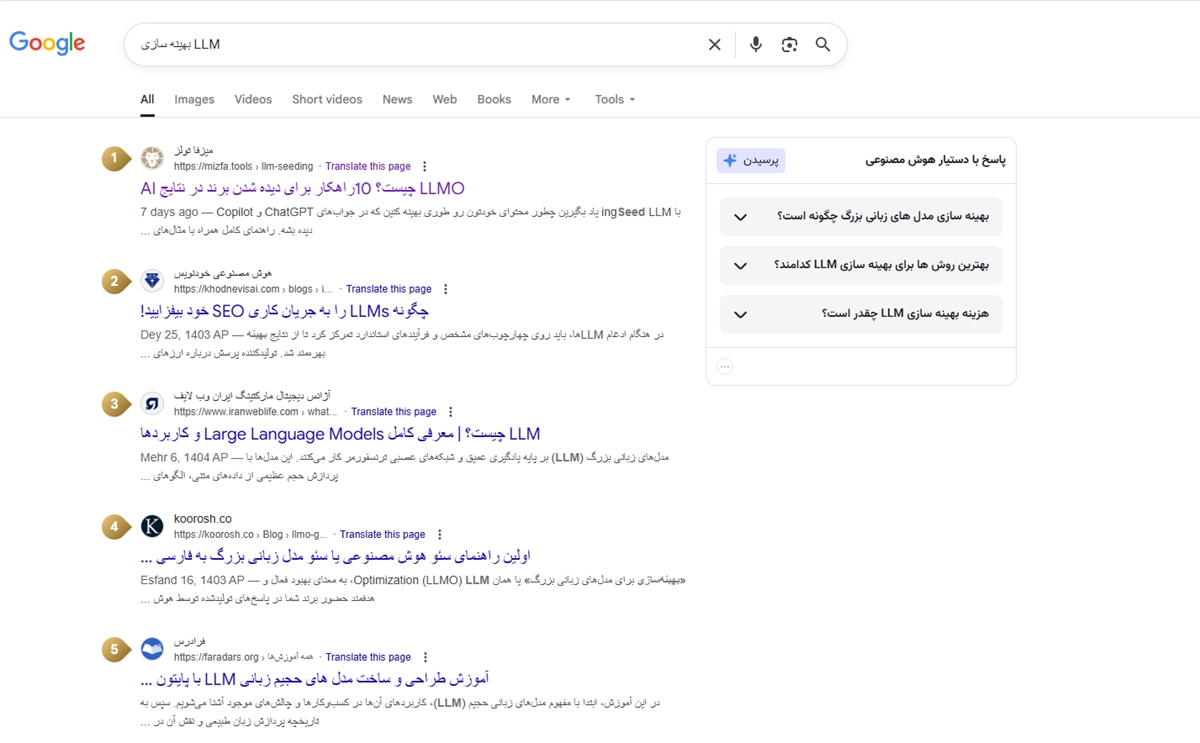
Task: Click the 'میزفا تولز' site name
Action: click(193, 151)
